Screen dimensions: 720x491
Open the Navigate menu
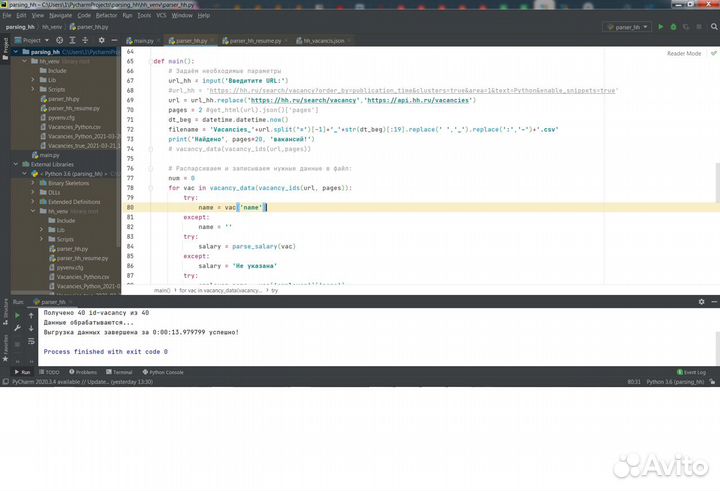[61, 15]
